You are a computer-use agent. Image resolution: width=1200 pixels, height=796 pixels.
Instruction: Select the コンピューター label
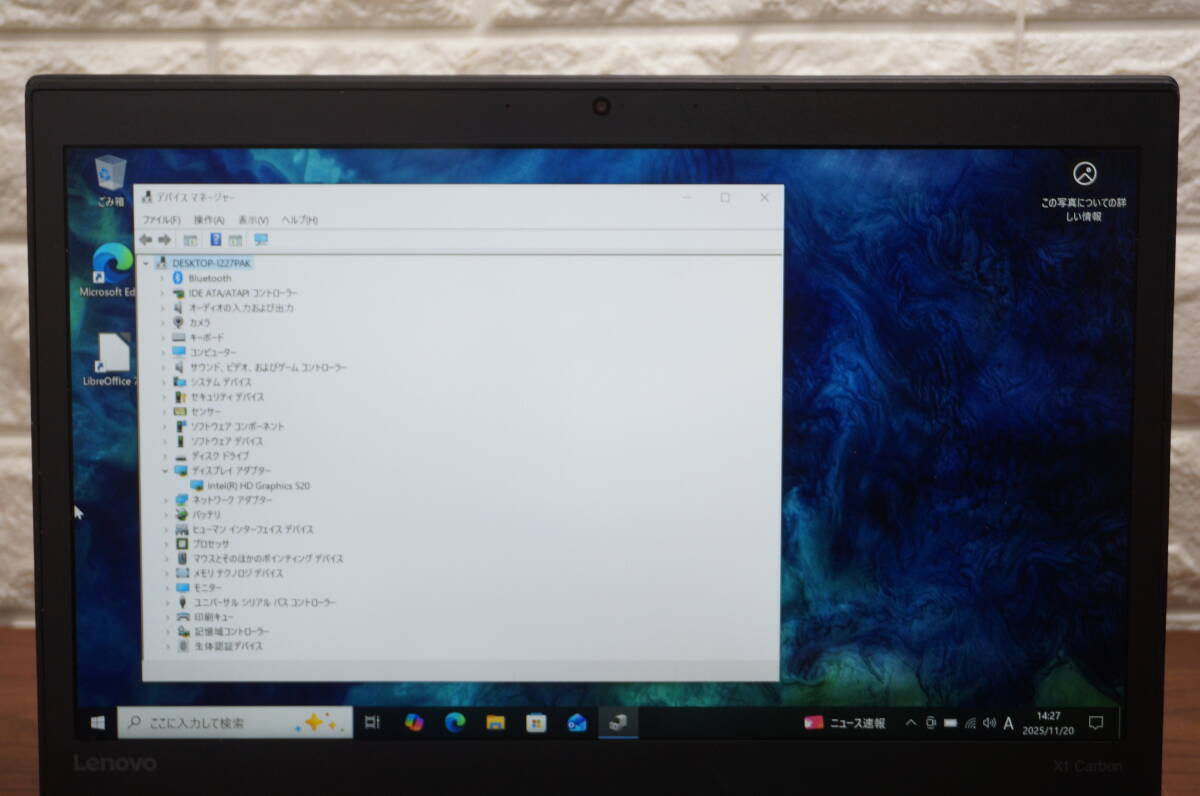[213, 352]
